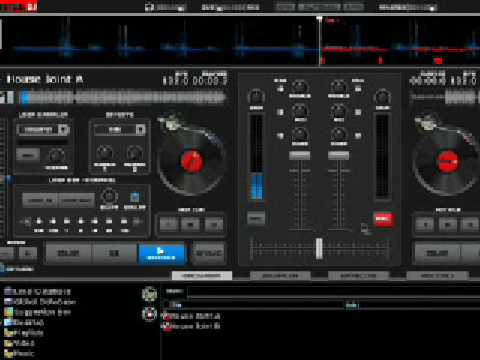Click right channel low EQ knob
480x360 pixels.
click(x=338, y=134)
